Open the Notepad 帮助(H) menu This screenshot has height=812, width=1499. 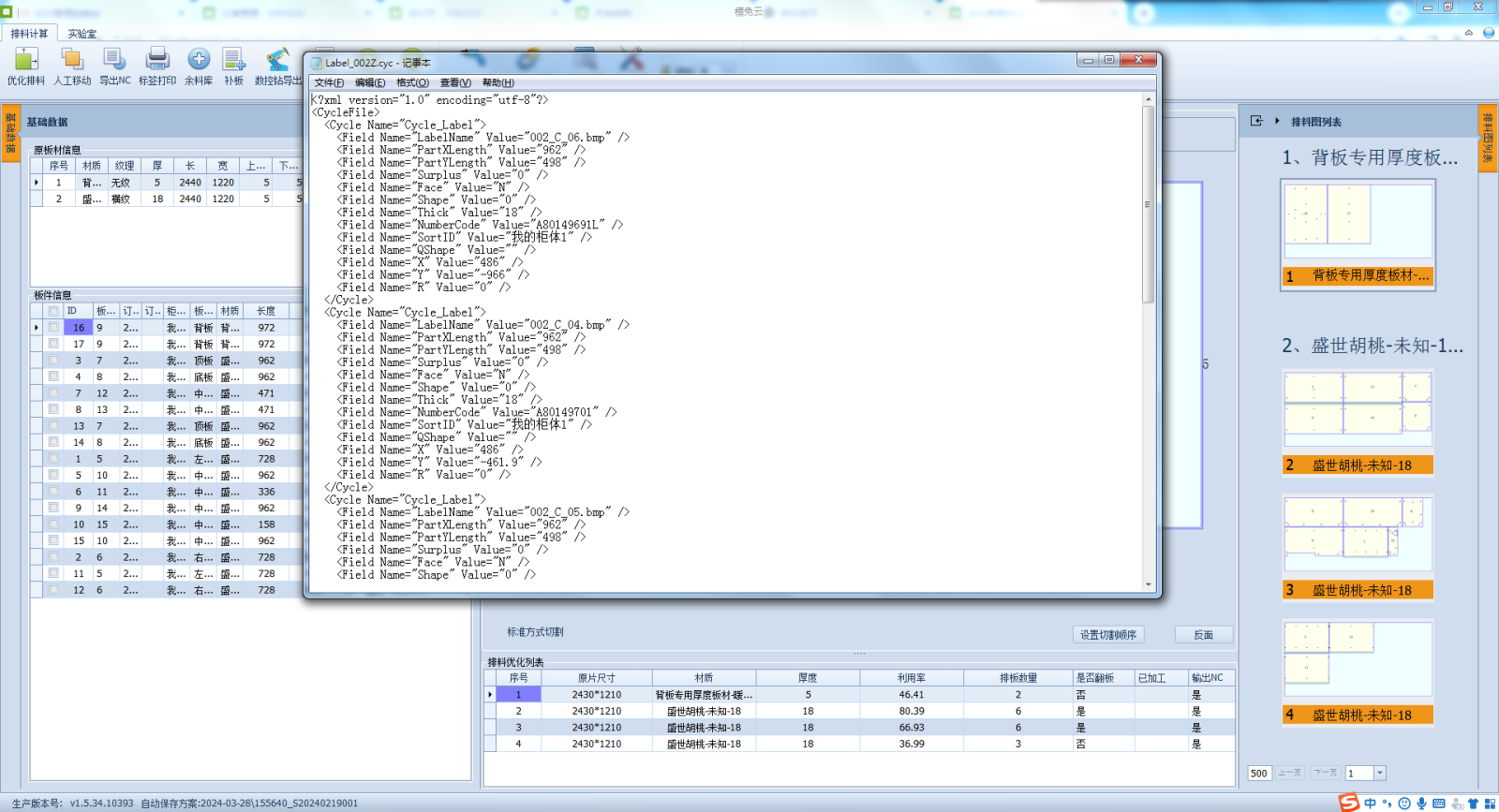pos(497,82)
